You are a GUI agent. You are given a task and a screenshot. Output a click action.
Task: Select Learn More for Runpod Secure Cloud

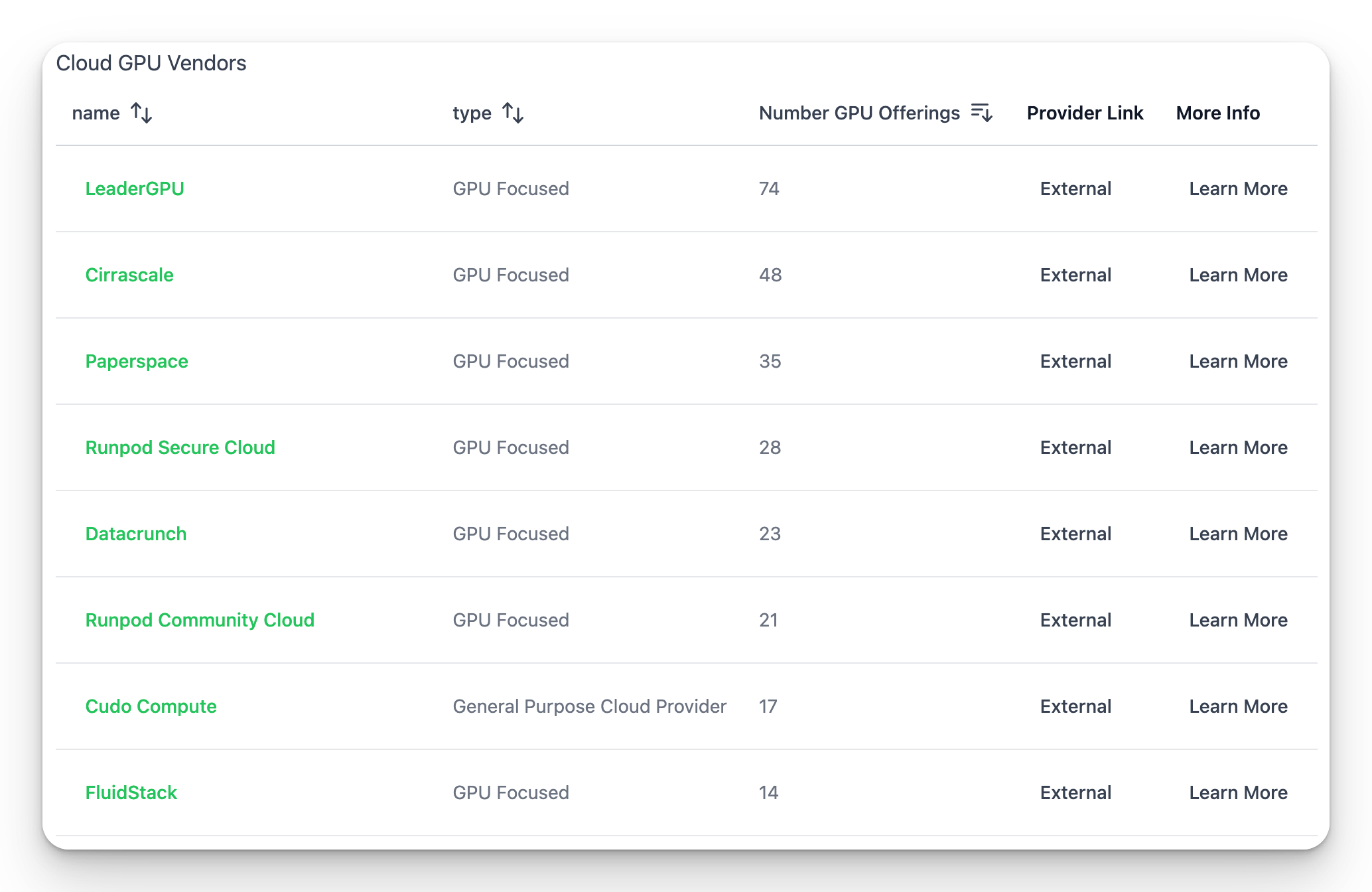(1238, 447)
